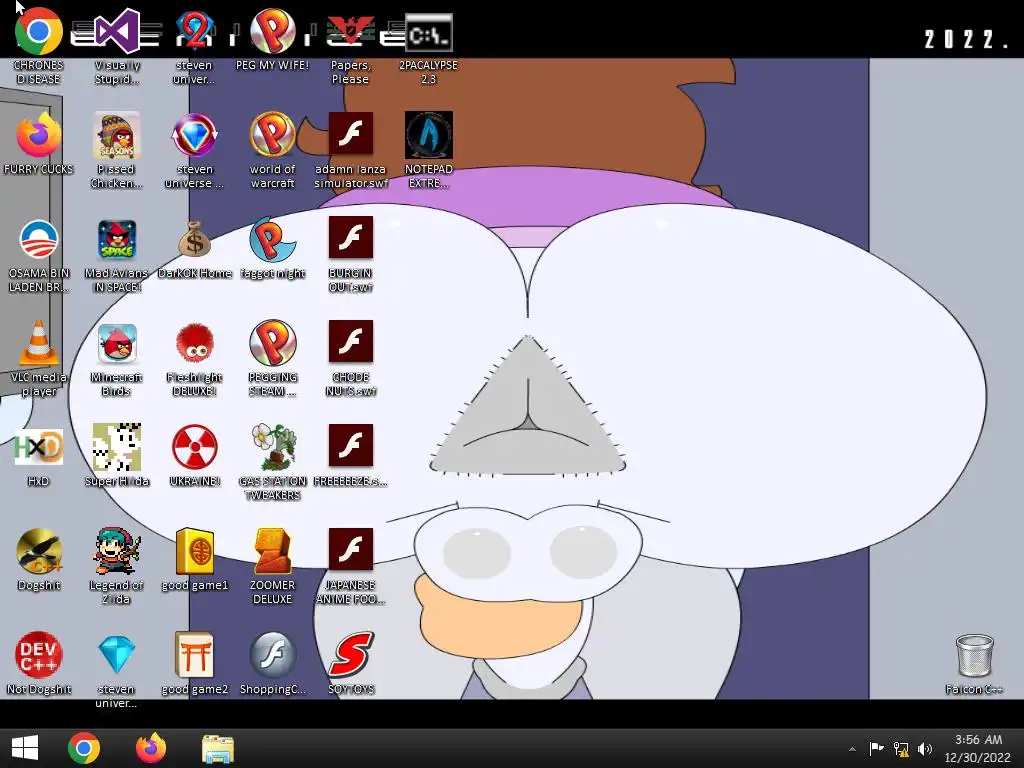Open the Bejeweled gem icon labeled steven universe
1024x768 pixels.
[195, 135]
